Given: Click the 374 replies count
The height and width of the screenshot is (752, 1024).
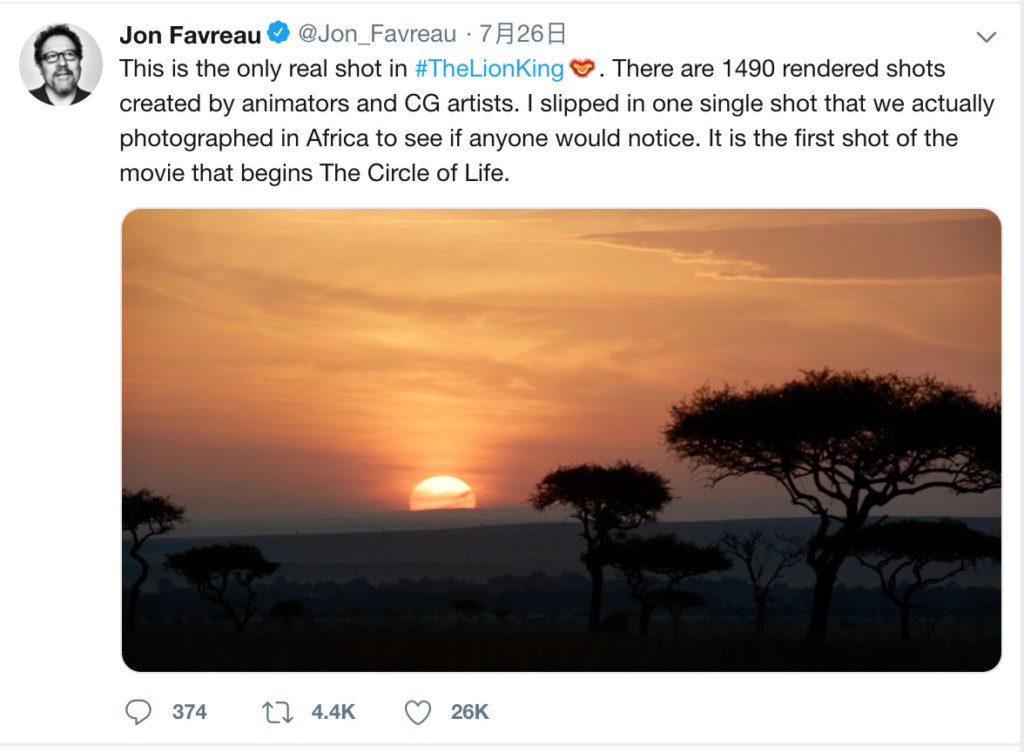Looking at the screenshot, I should tap(189, 712).
